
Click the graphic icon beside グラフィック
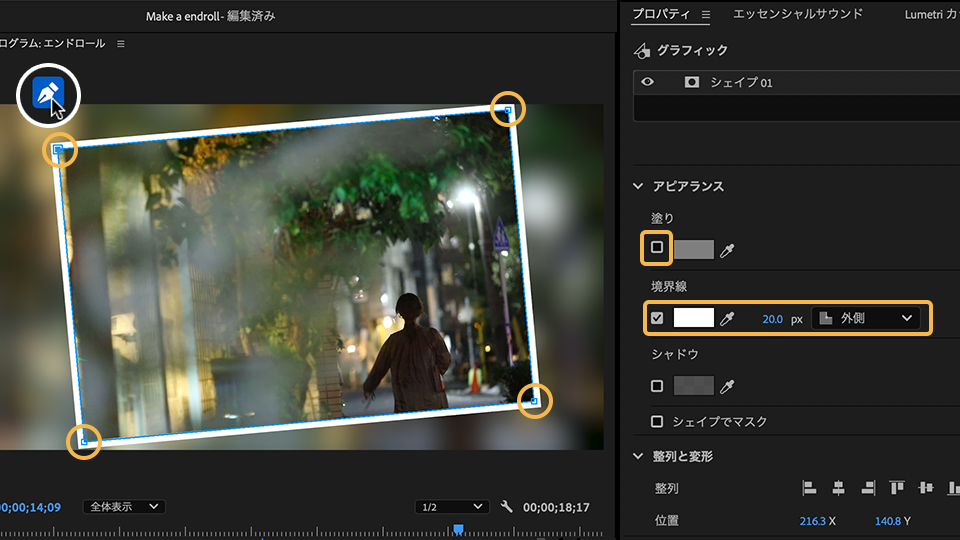(x=642, y=51)
